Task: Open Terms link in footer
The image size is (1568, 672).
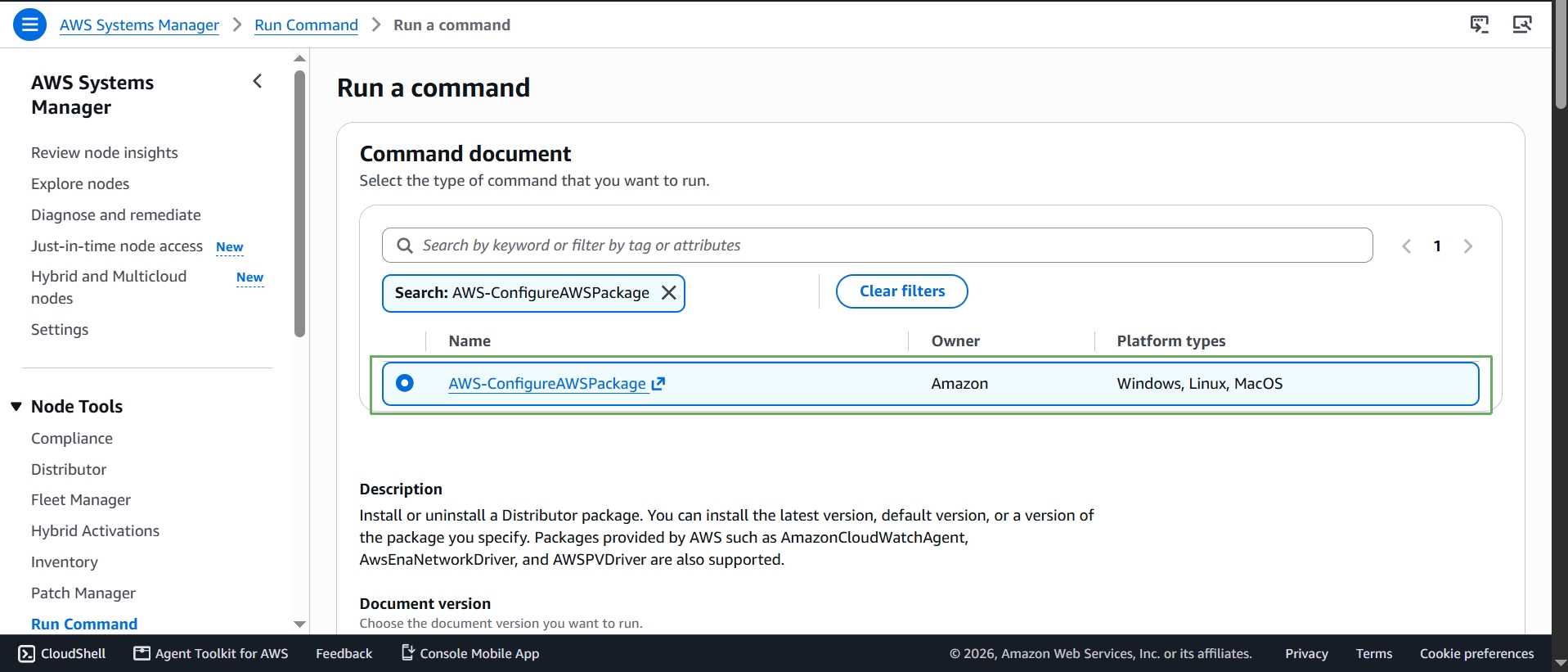Action: [x=1374, y=653]
